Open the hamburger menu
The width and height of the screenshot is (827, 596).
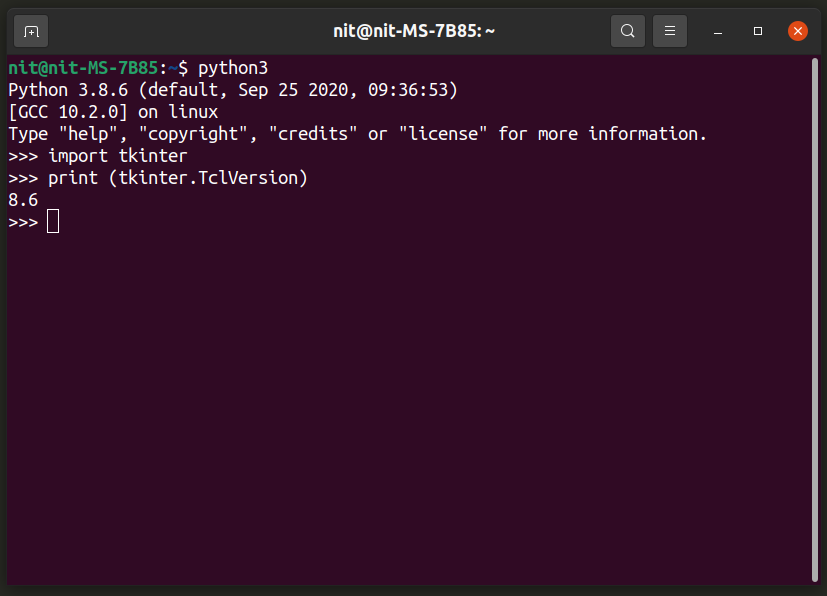tap(670, 31)
